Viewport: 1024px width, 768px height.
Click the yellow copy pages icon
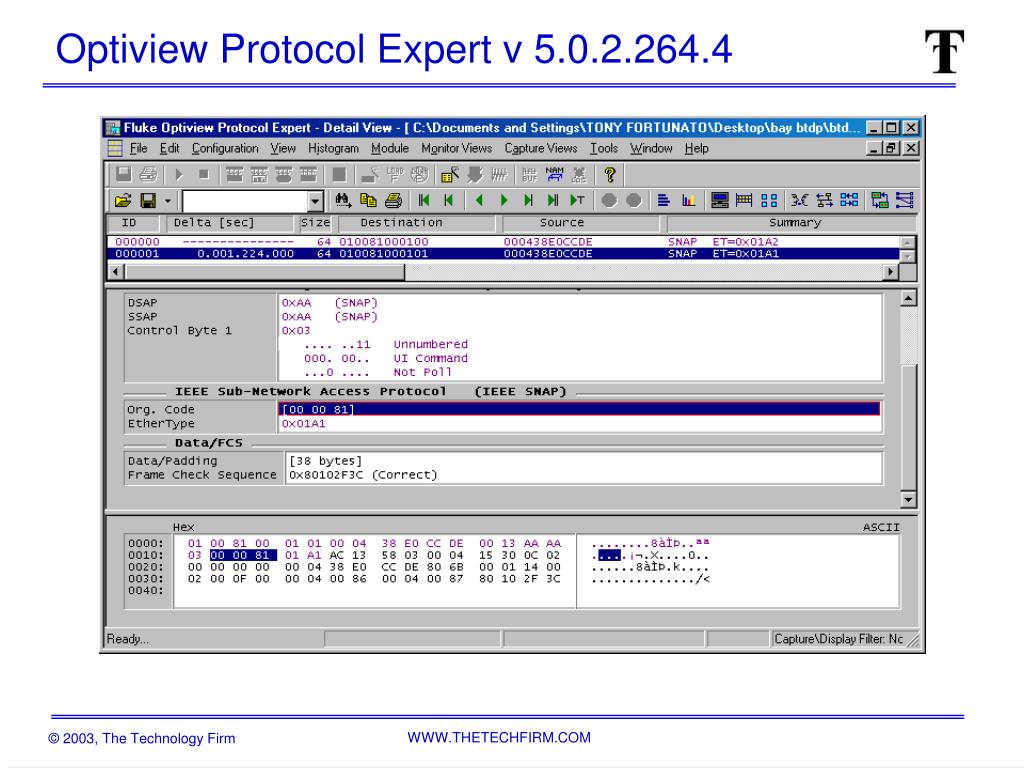pyautogui.click(x=368, y=200)
